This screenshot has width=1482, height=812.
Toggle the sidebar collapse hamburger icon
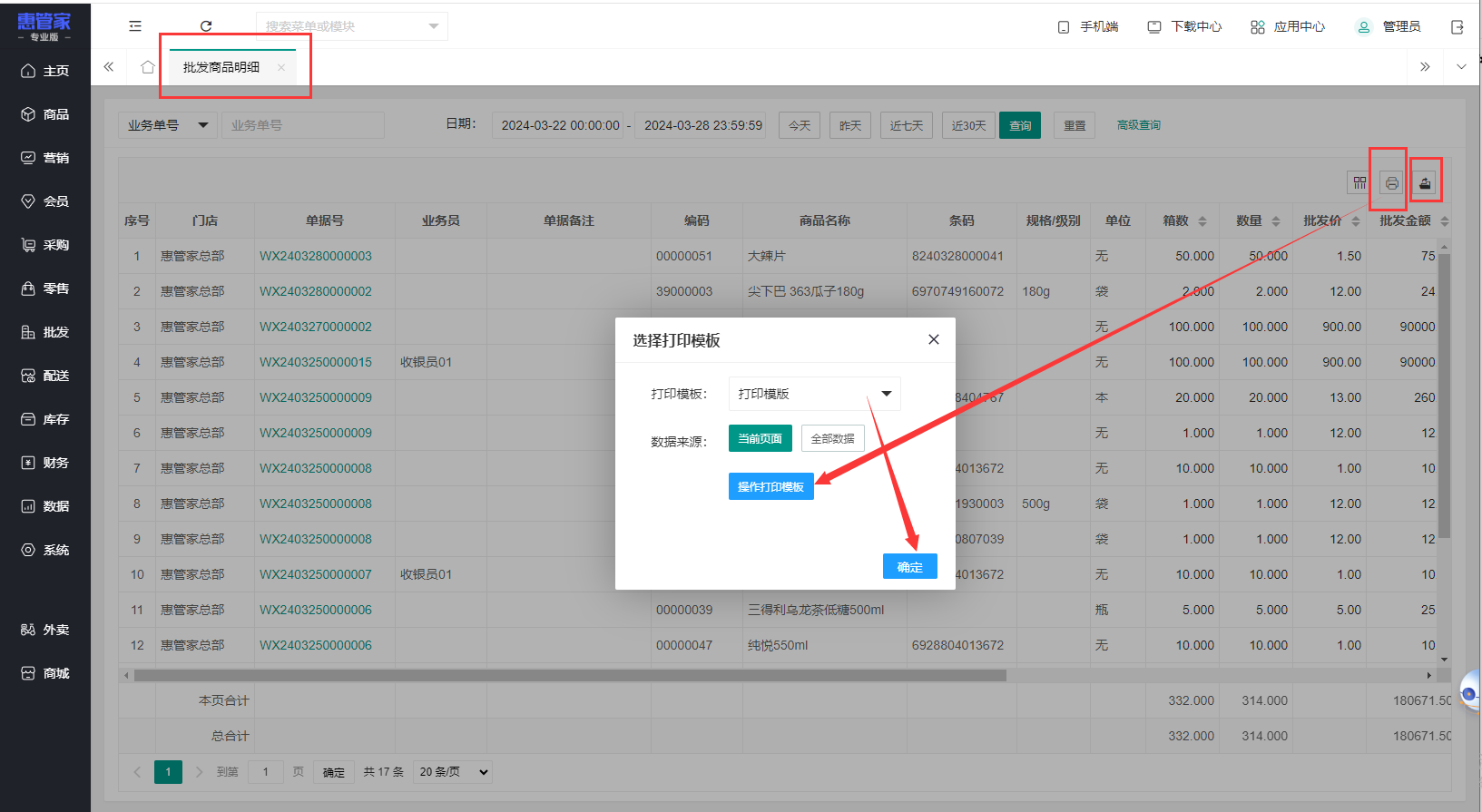(x=135, y=26)
